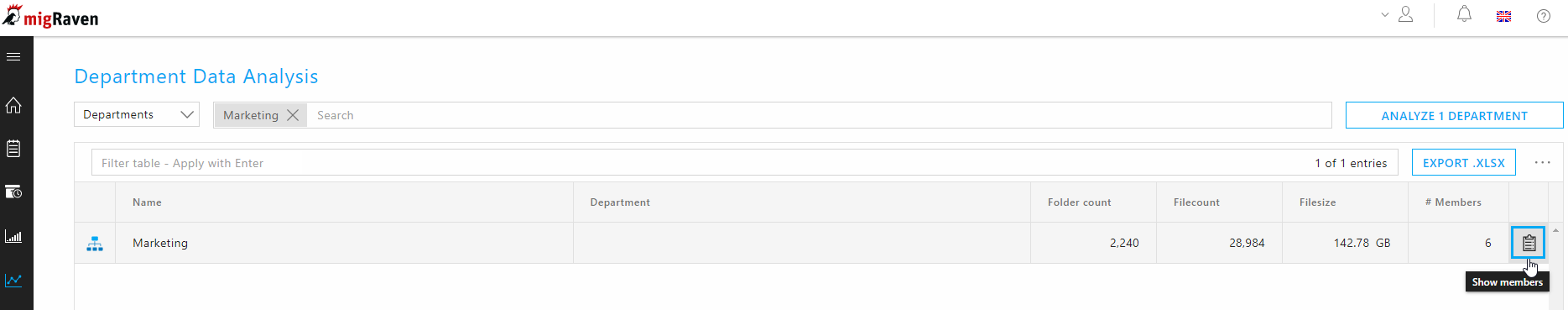Screen dimensions: 1568x310
Task: Open the line chart analysis sidebar icon
Action: (13, 280)
